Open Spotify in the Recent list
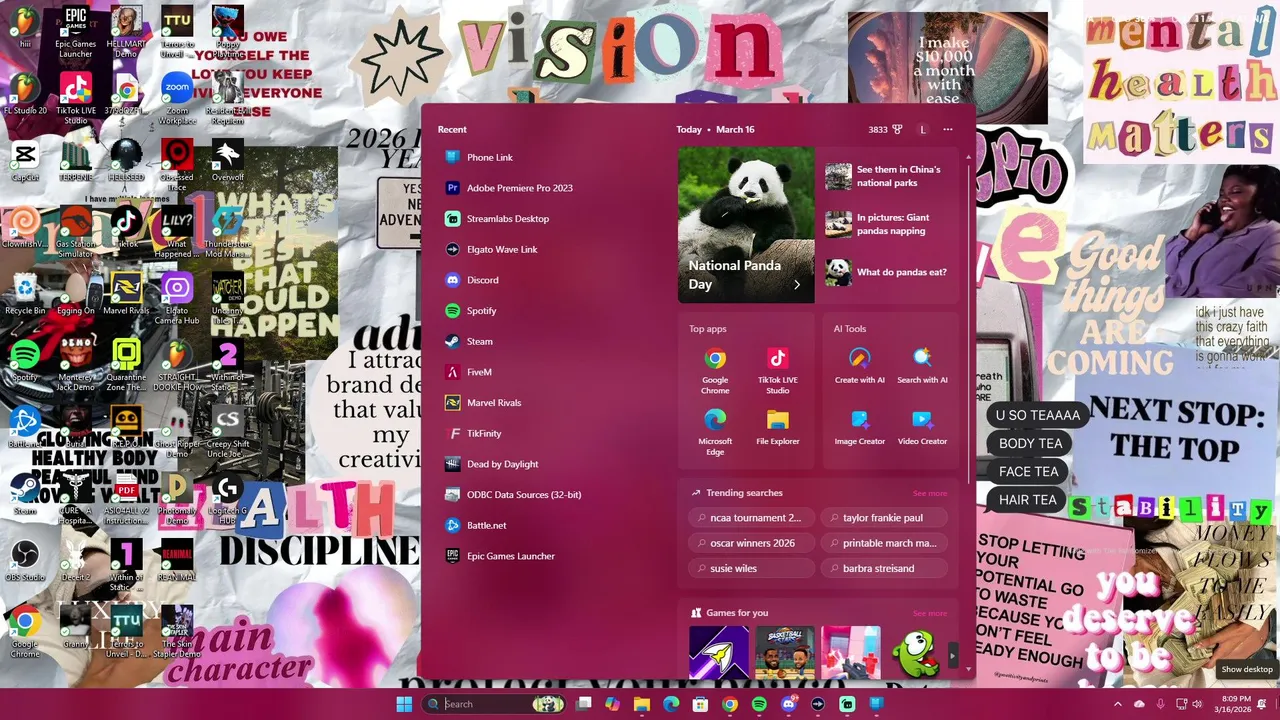1280x720 pixels. click(x=545, y=311)
